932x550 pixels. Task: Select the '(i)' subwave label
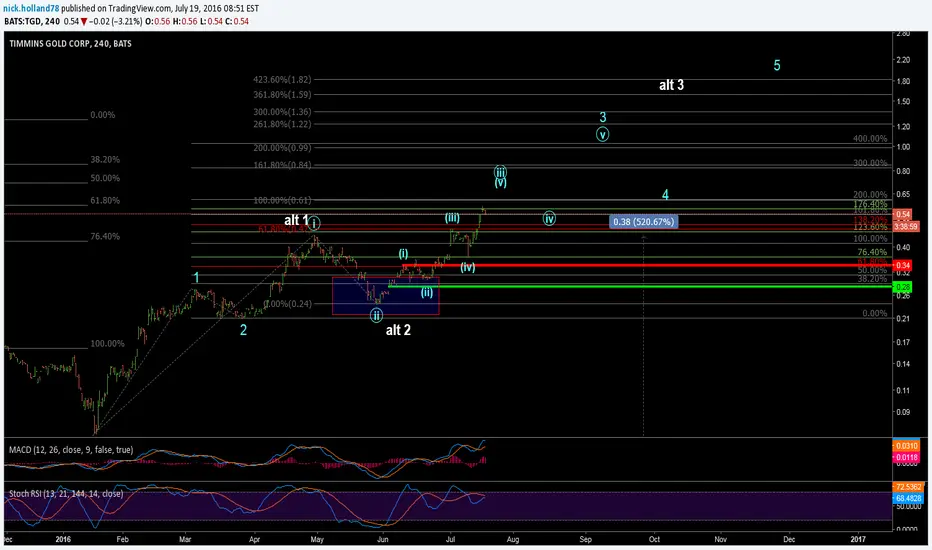point(403,254)
